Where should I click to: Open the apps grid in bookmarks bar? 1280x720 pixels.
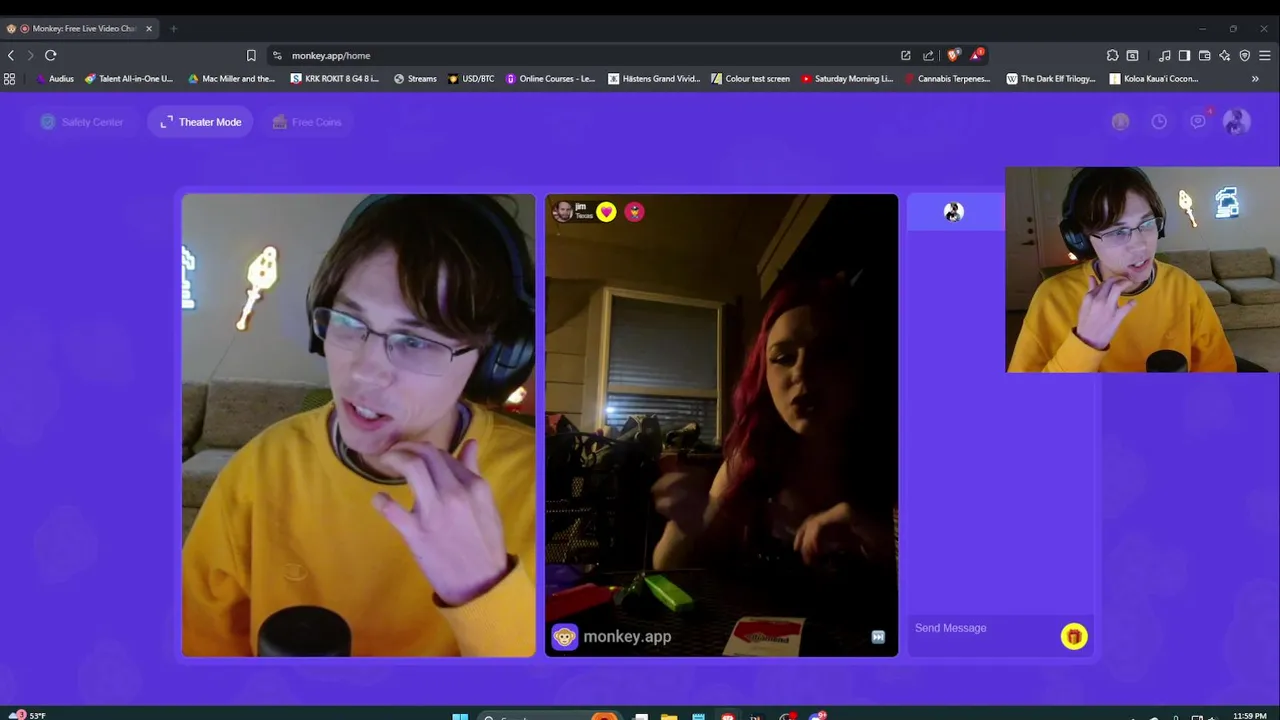(x=10, y=79)
